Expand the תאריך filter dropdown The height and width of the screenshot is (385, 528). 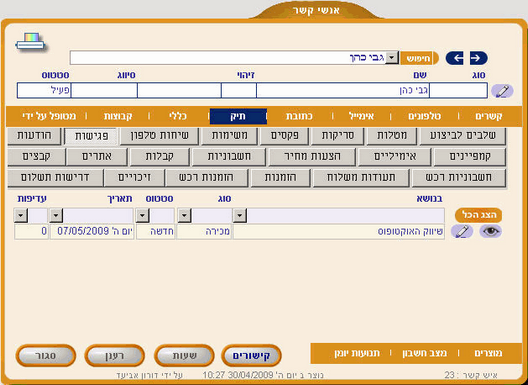pyautogui.click(x=56, y=215)
